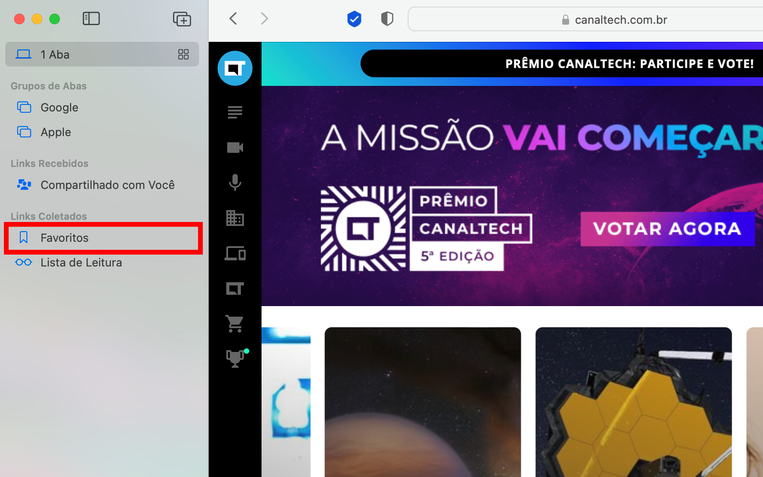The width and height of the screenshot is (763, 477).
Task: Open the video camera section
Action: (x=235, y=147)
